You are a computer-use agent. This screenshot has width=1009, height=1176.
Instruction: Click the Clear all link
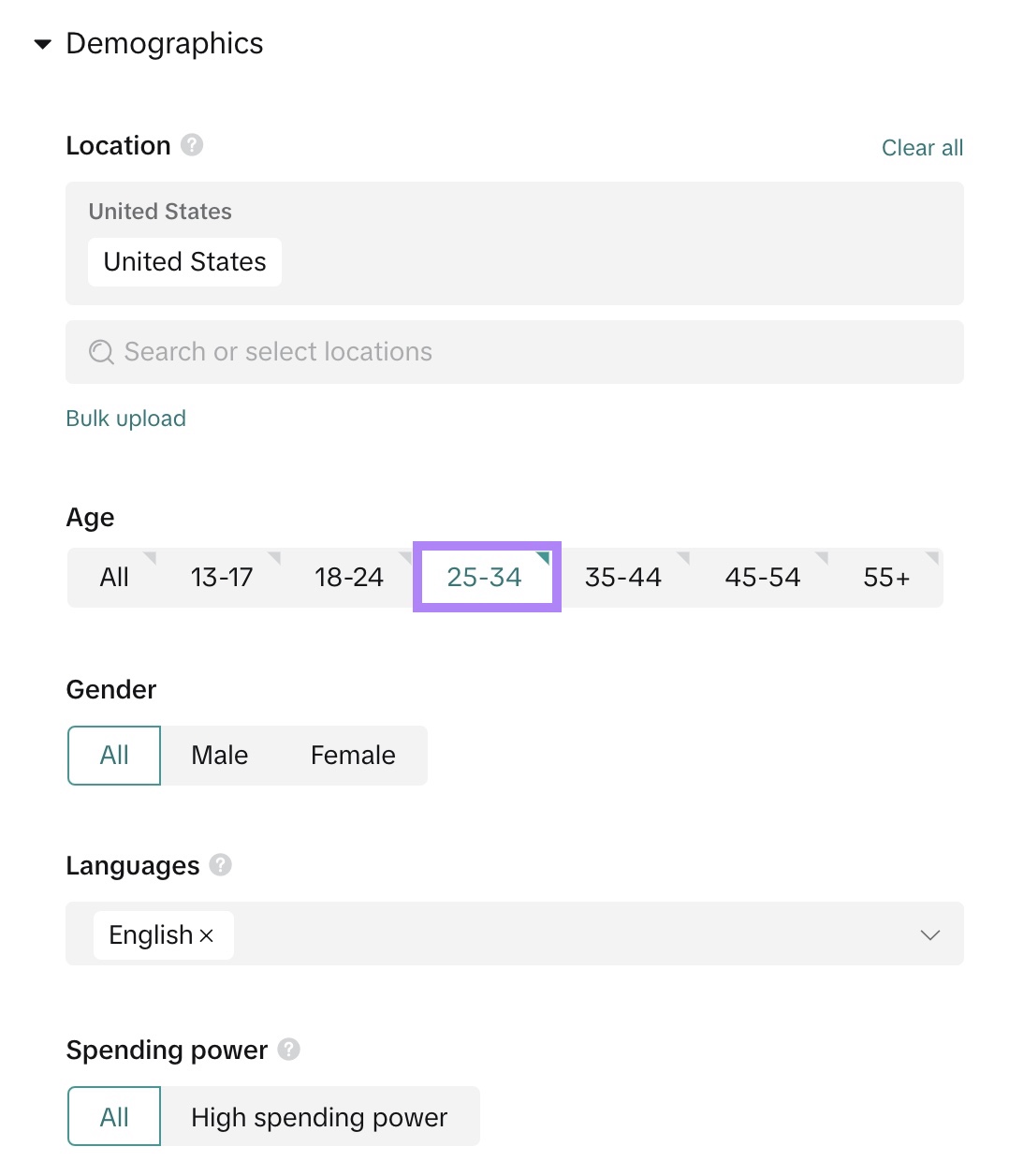(922, 147)
